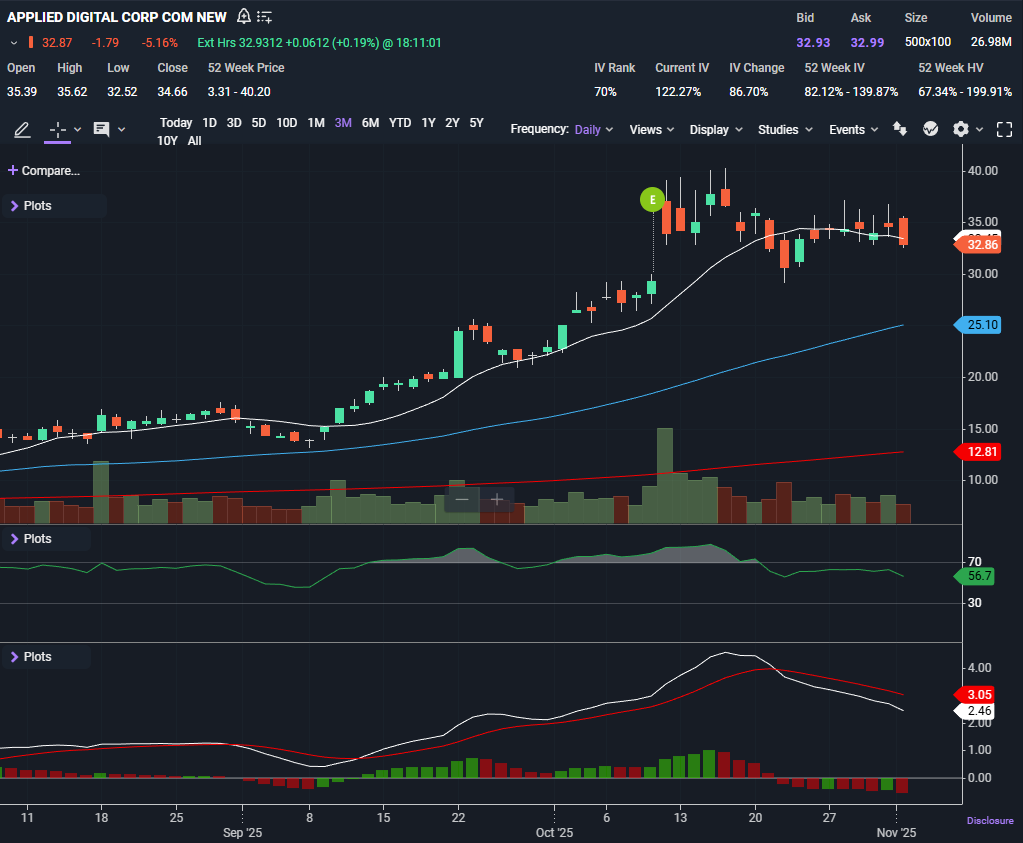Select the 3M time range

343,123
